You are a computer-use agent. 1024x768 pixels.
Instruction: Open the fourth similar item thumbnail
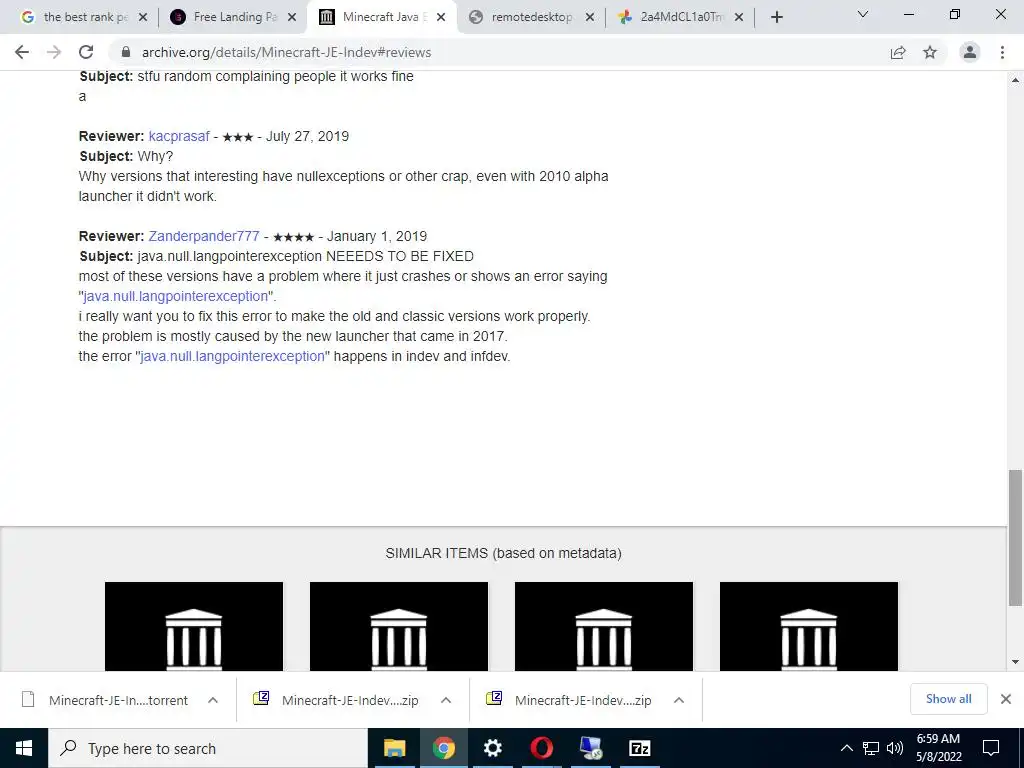(x=809, y=626)
